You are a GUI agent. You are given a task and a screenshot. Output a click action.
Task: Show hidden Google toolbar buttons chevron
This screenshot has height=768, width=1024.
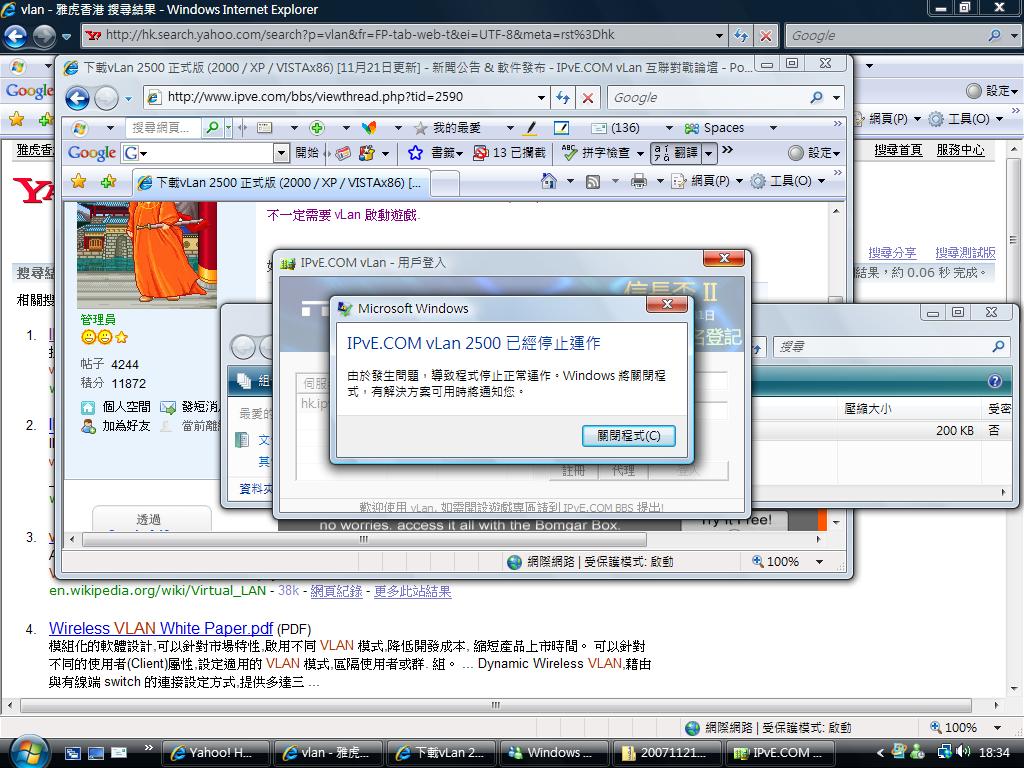[728, 150]
